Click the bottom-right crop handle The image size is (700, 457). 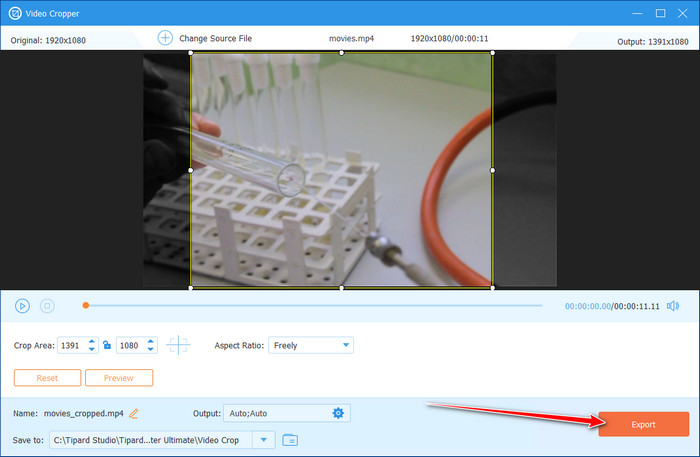492,288
